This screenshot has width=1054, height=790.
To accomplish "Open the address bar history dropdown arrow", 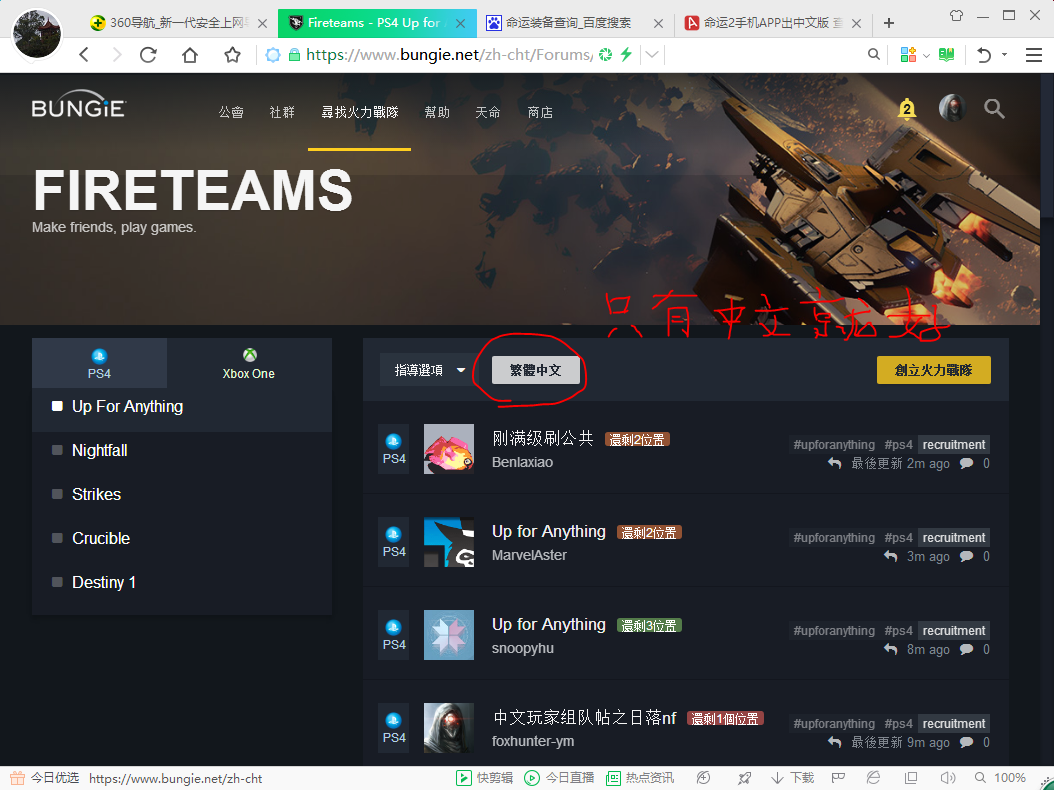I will (652, 54).
